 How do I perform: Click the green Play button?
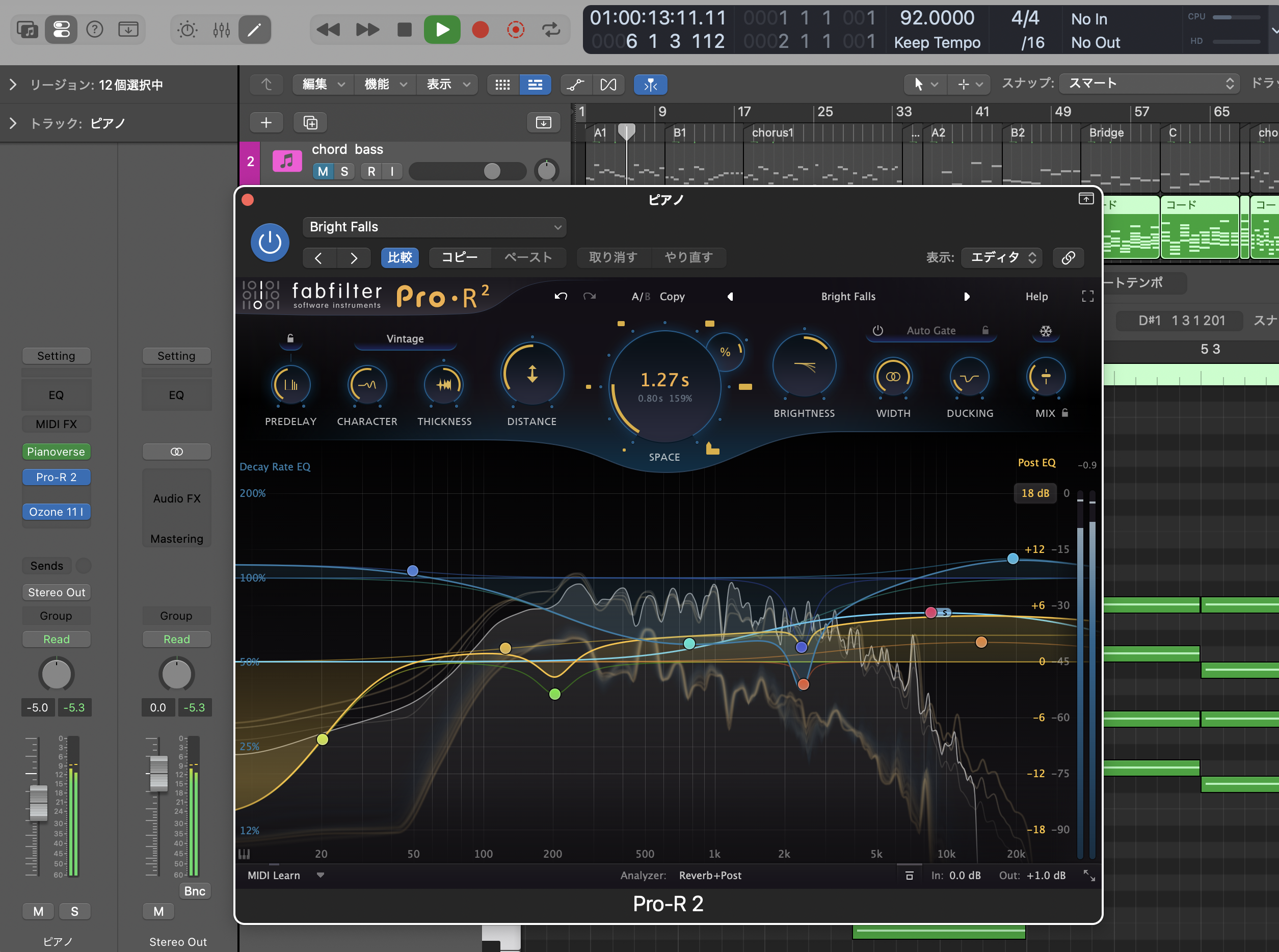point(442,30)
